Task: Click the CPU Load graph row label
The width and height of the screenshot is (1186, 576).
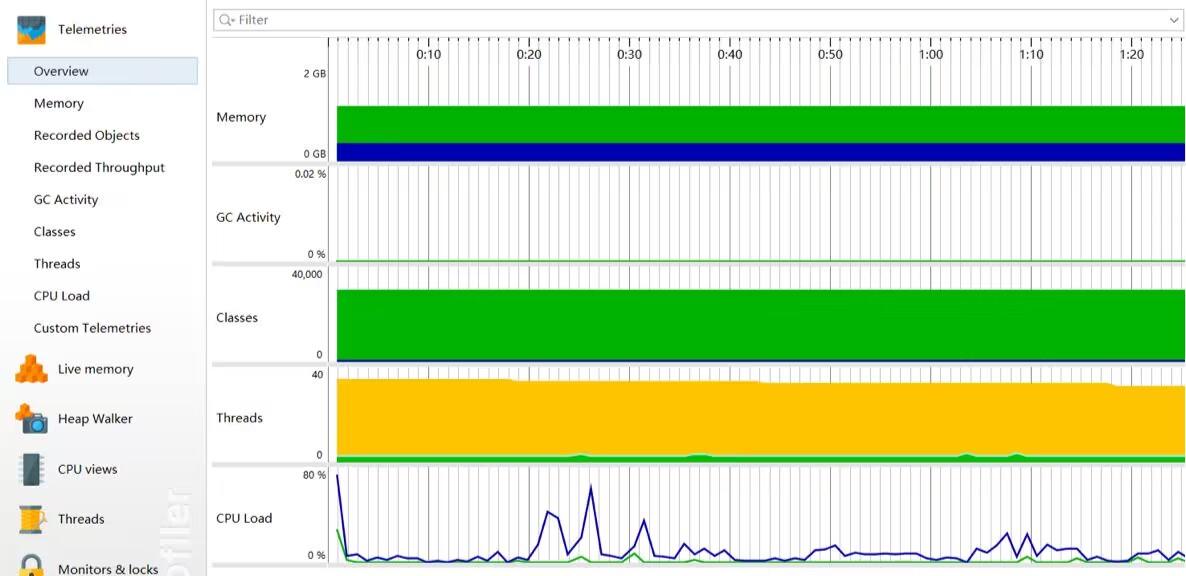Action: click(x=244, y=519)
